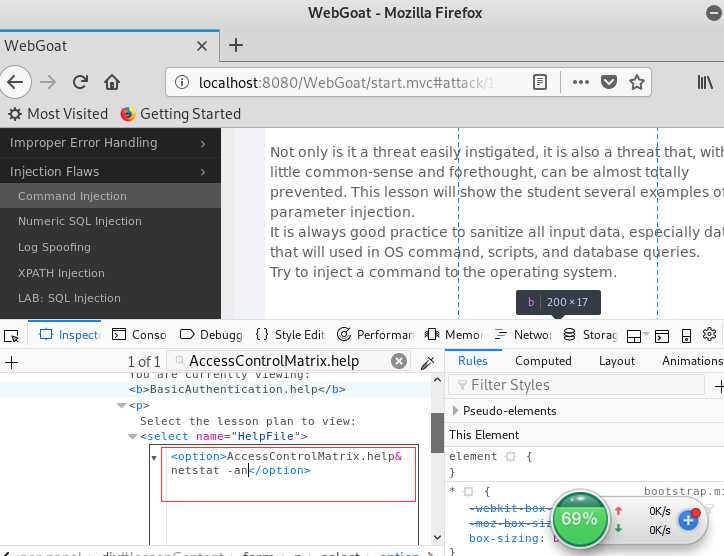Screen dimensions: 724x556
Task: Bookmark this page with the star
Action: (637, 82)
